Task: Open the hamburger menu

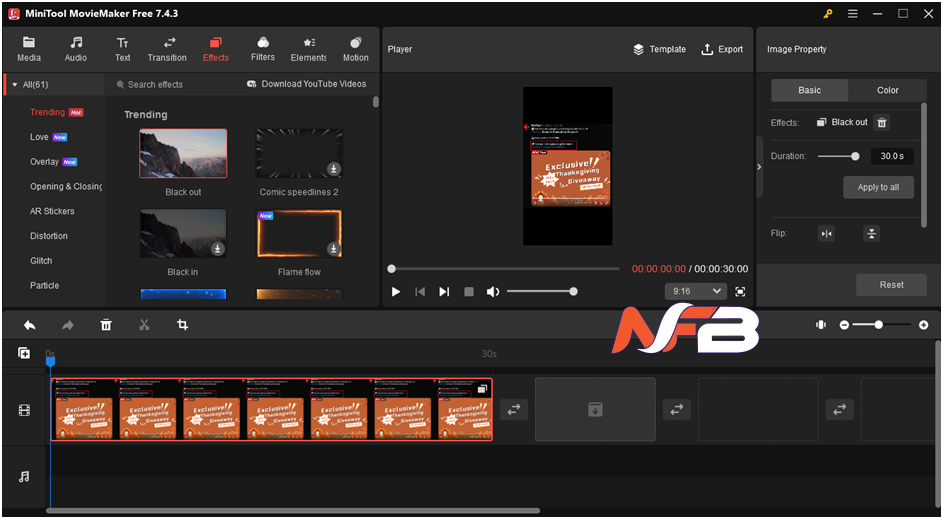Action: pos(853,13)
